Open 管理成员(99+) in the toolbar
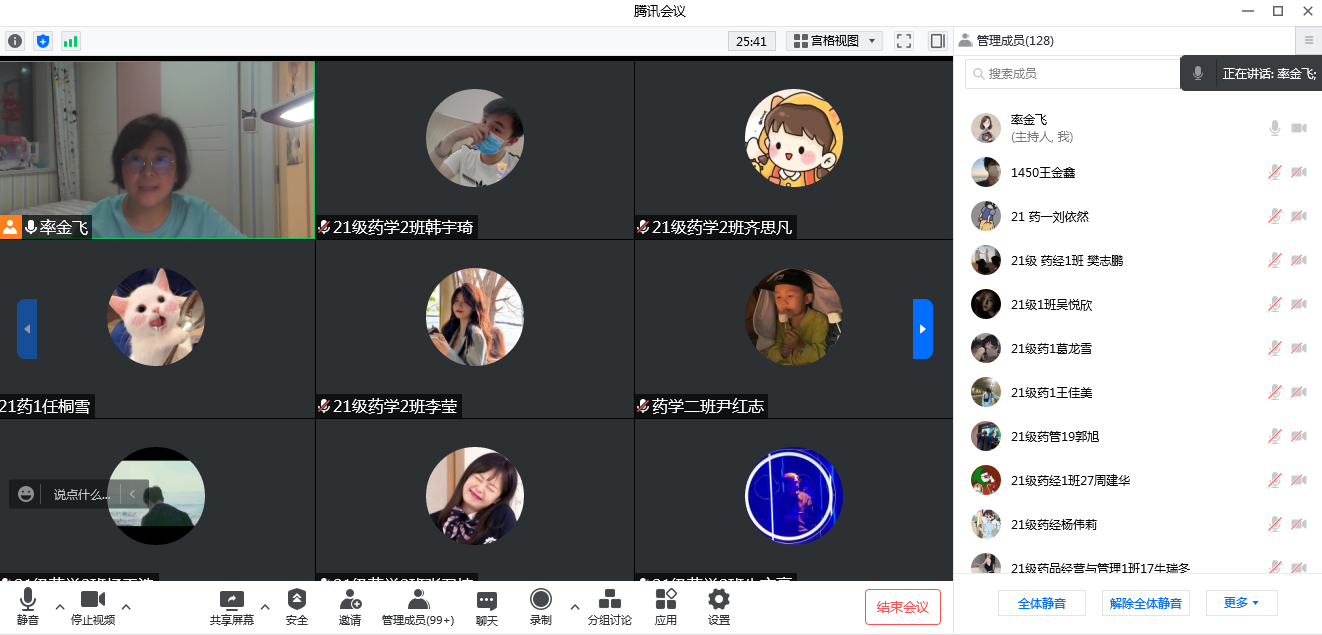The image size is (1322, 635). click(x=418, y=607)
